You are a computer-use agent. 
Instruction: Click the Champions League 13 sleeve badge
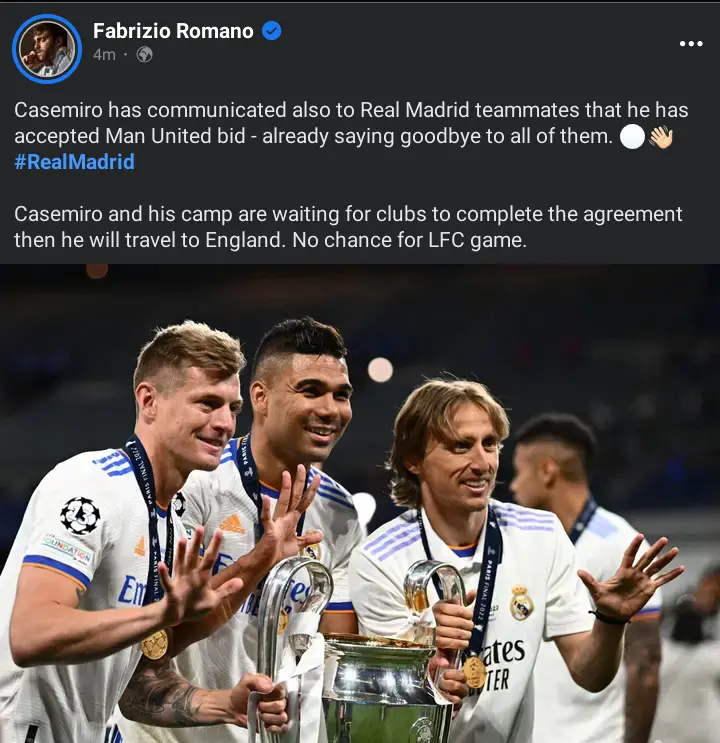[80, 516]
